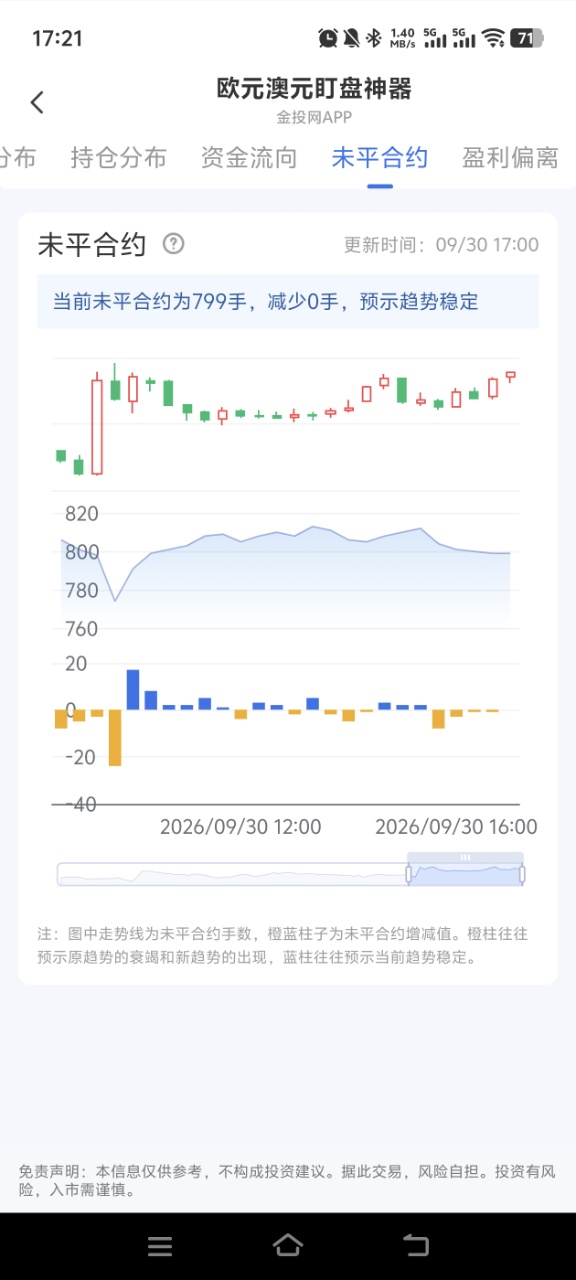The image size is (576, 1280).
Task: Click the right handle of chart range slider
Action: pyautogui.click(x=522, y=874)
